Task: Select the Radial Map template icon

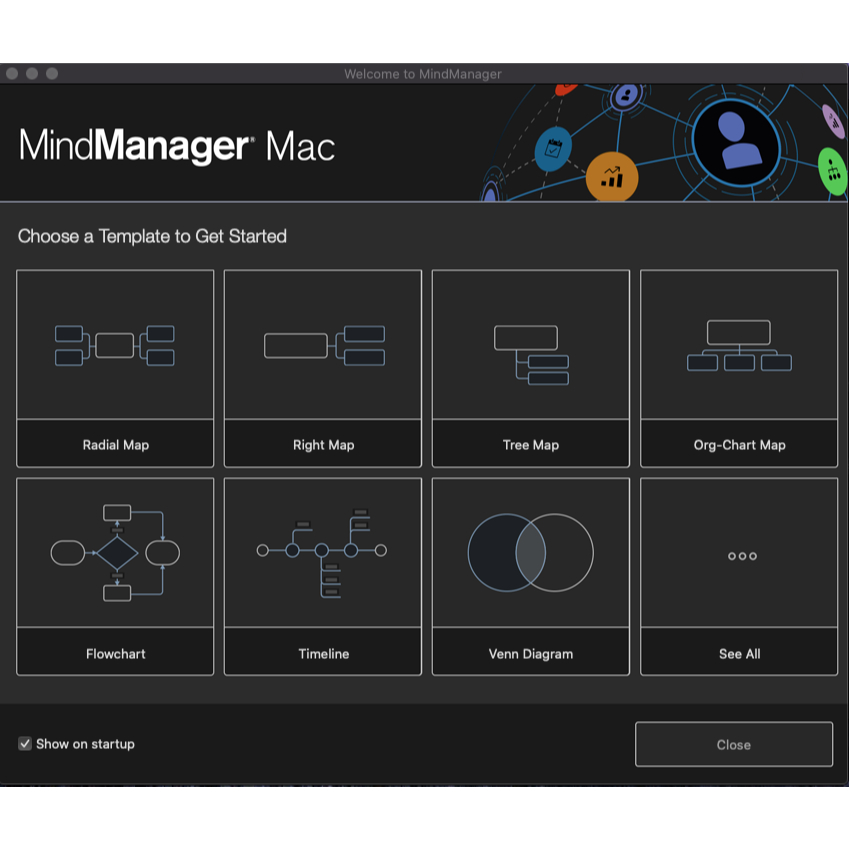Action: tap(115, 344)
